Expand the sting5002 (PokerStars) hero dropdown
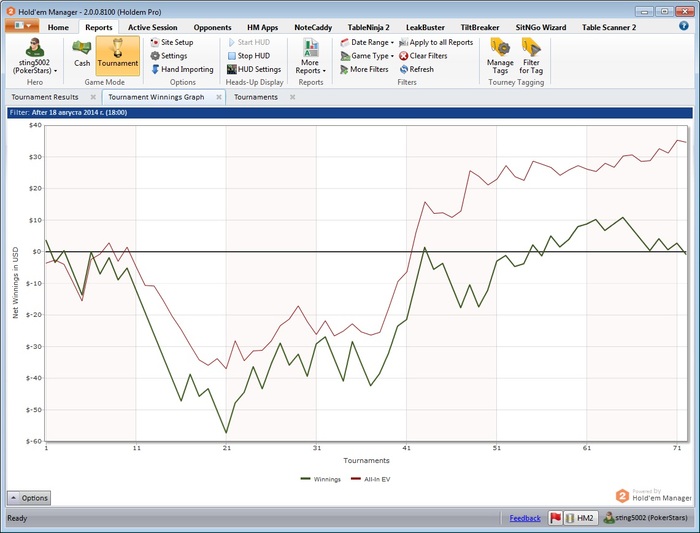The height and width of the screenshot is (533, 700). click(x=55, y=71)
